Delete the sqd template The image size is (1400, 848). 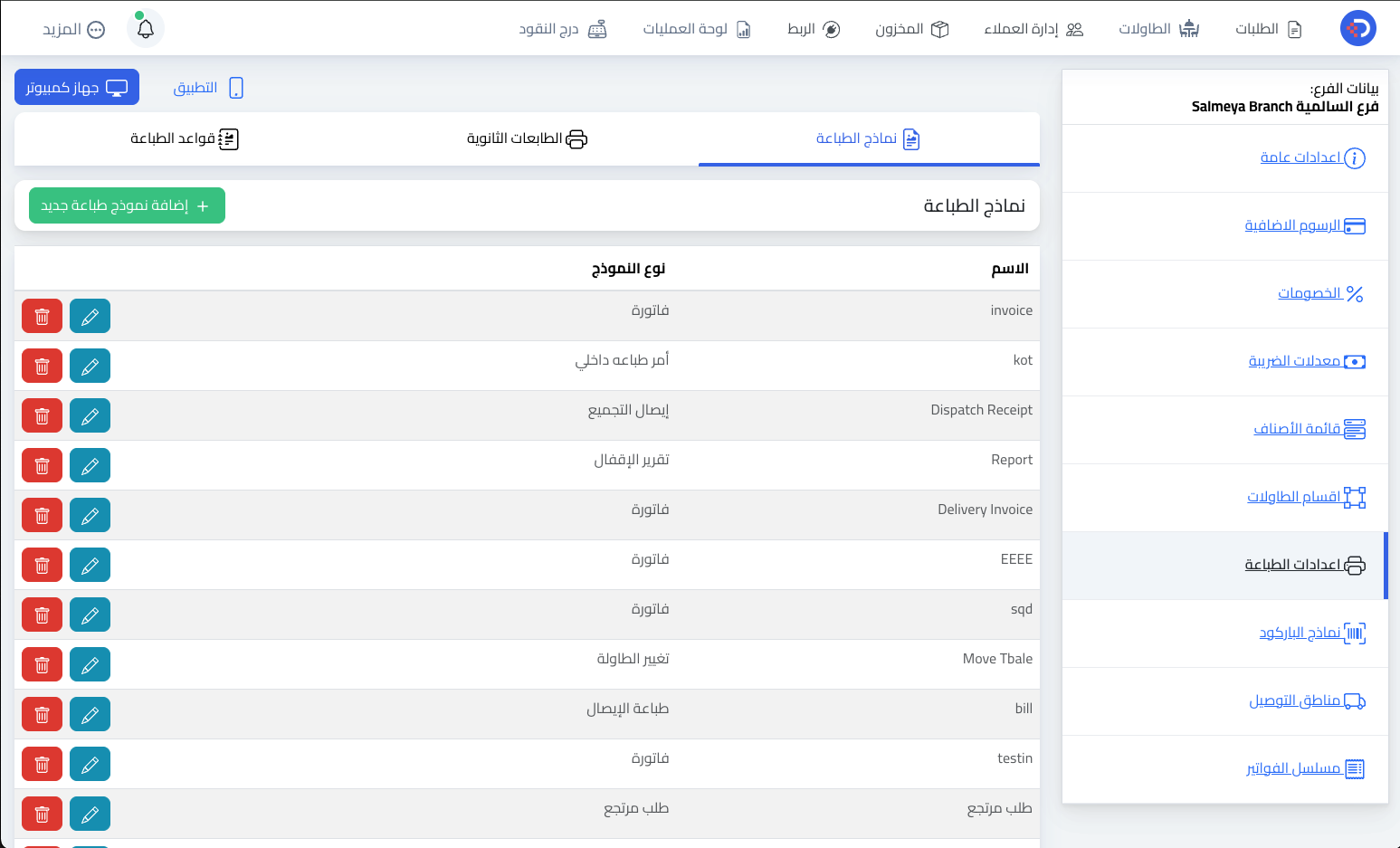pyautogui.click(x=42, y=615)
